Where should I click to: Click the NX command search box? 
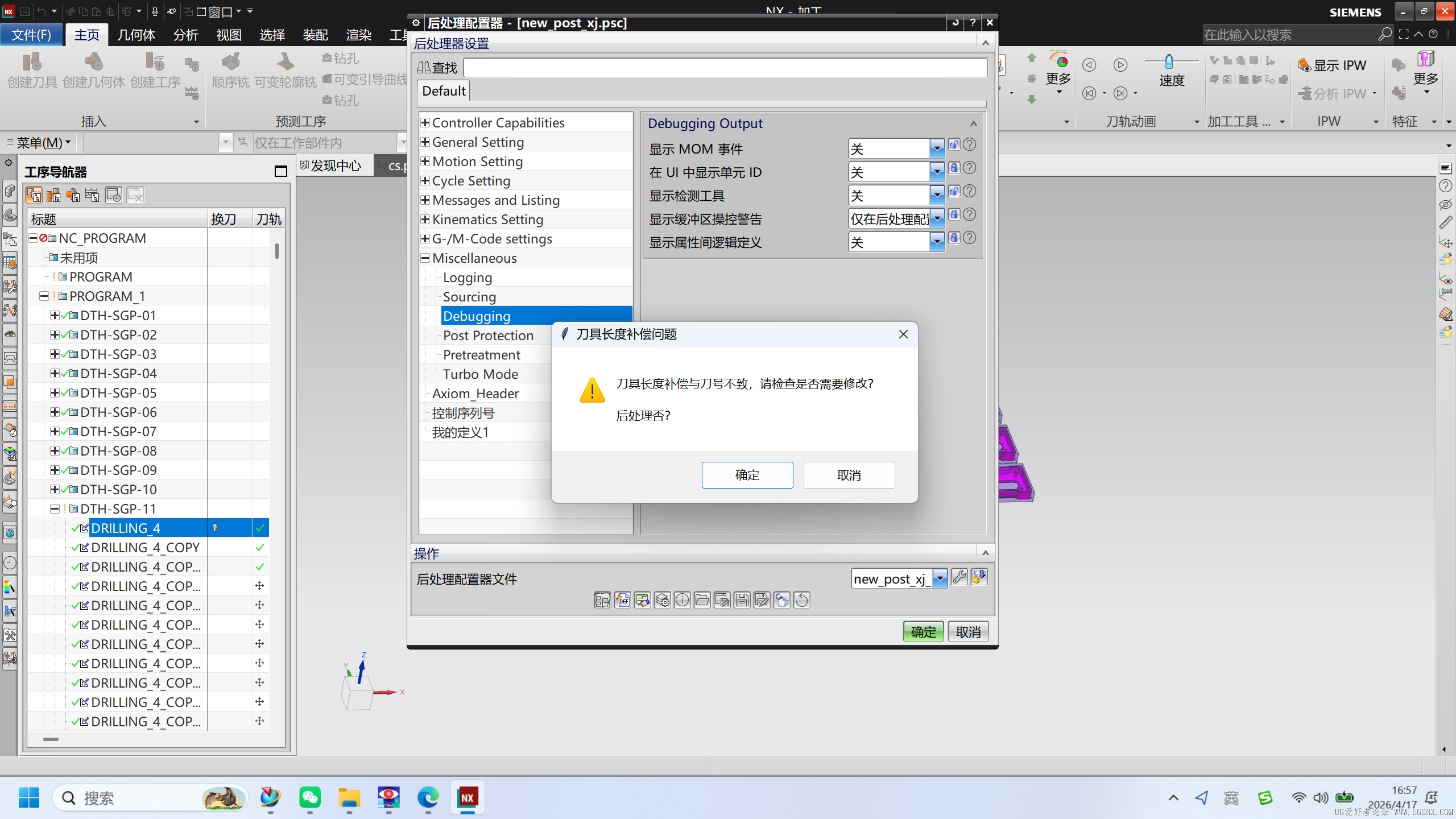click(x=1297, y=35)
